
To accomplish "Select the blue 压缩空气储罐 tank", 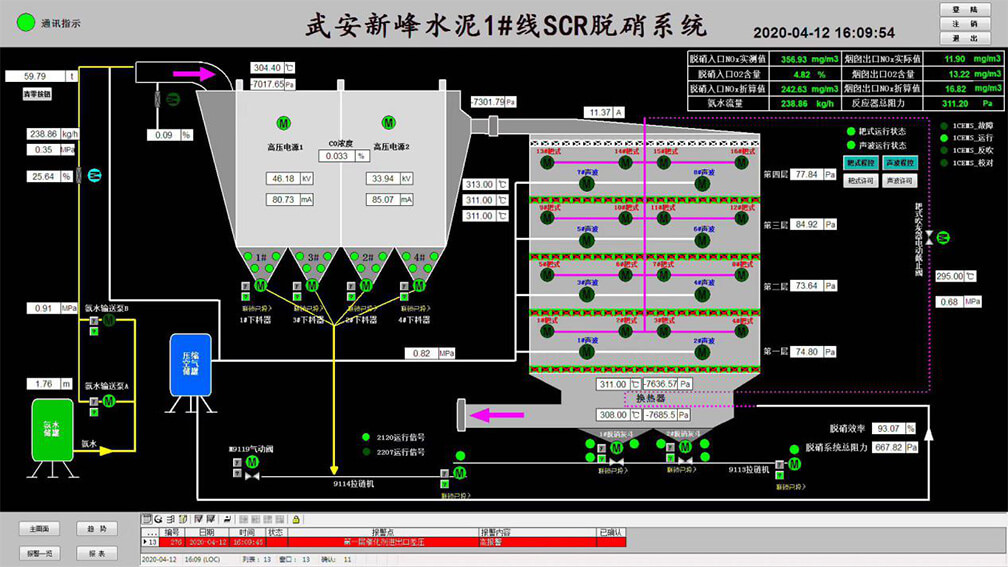I will point(190,364).
